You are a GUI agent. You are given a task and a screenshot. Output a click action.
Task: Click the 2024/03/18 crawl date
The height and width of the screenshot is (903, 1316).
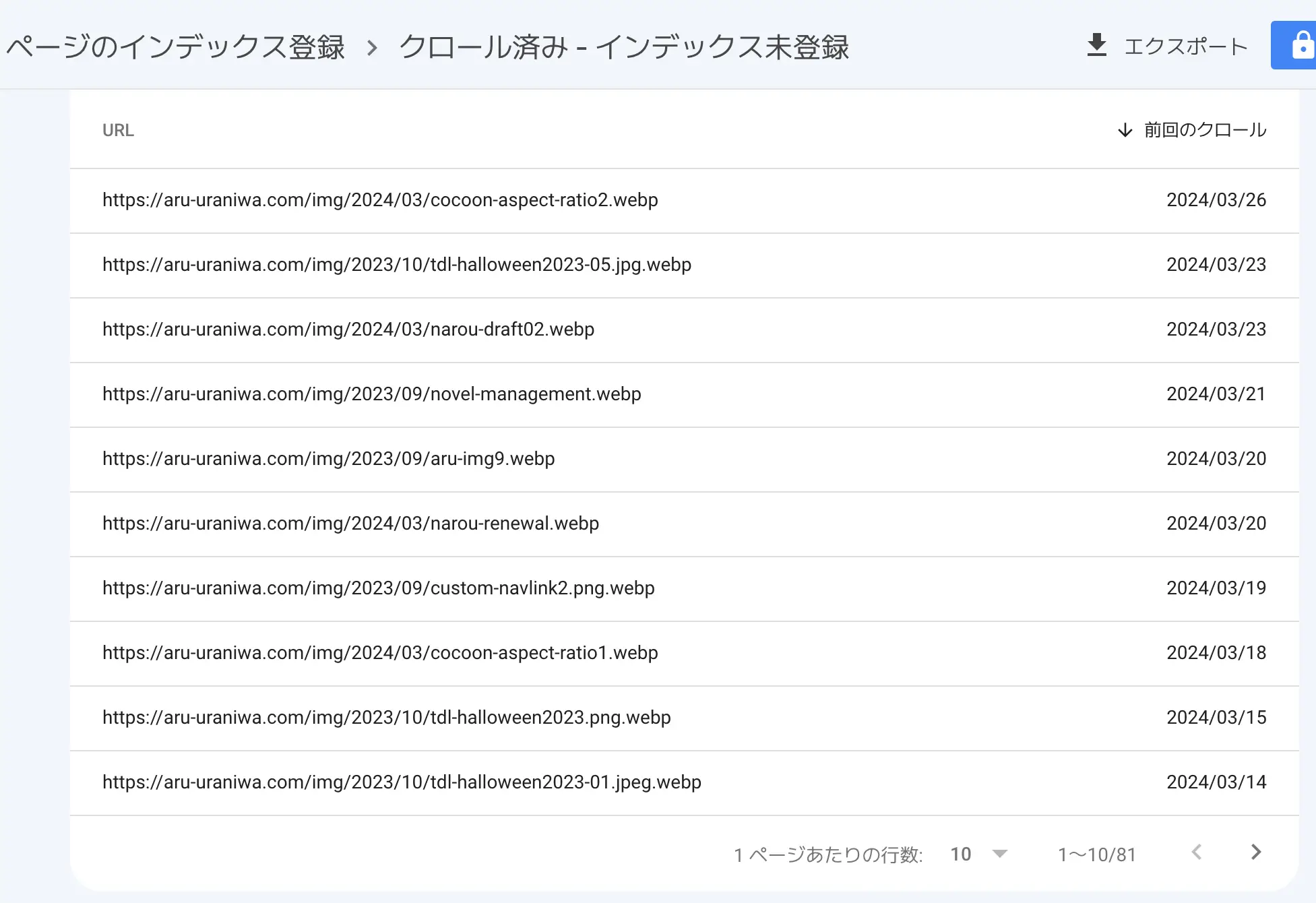pos(1216,653)
